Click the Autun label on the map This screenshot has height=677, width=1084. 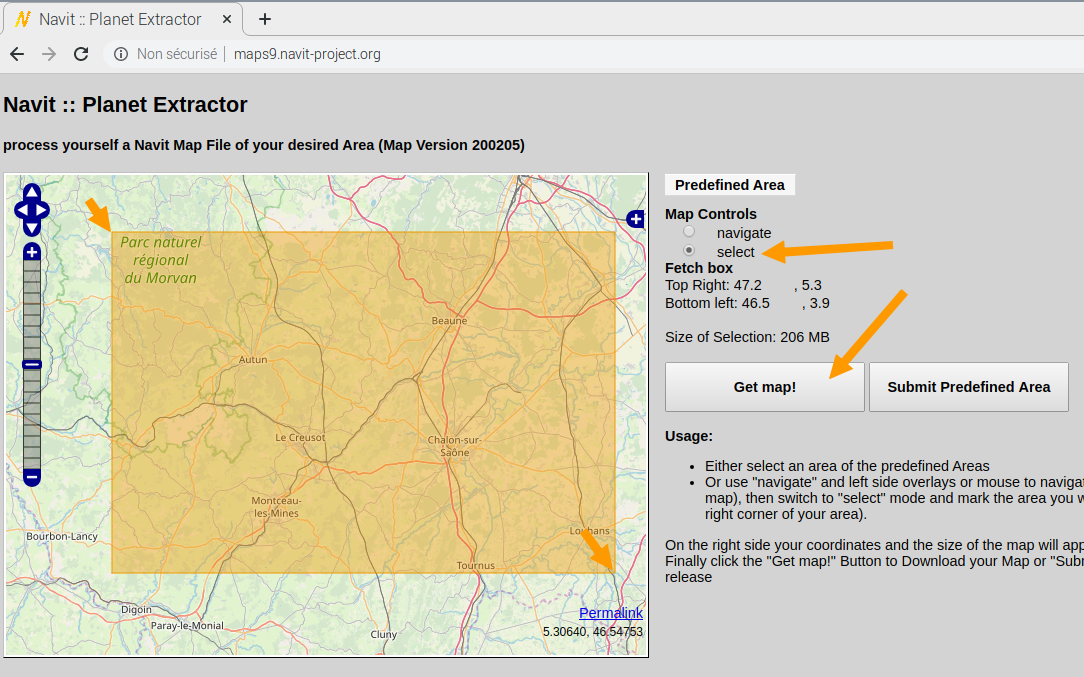(x=253, y=360)
